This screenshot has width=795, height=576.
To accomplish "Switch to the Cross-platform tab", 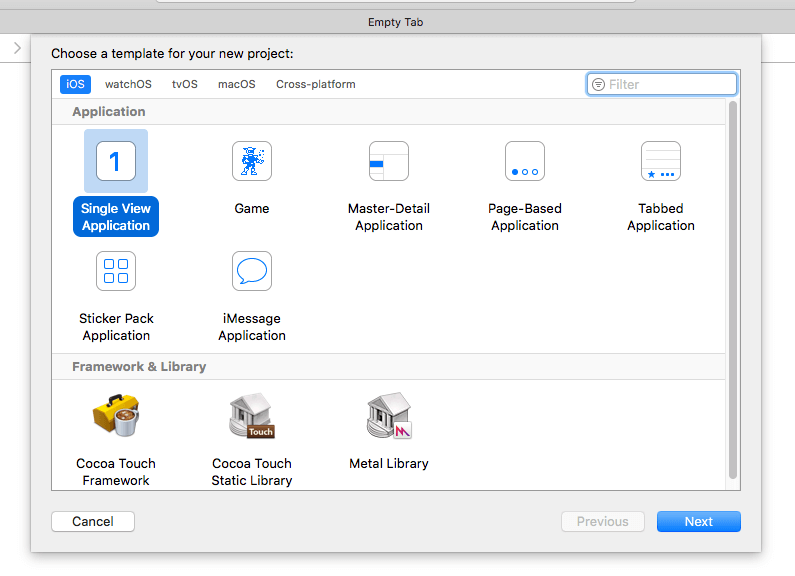I will [315, 84].
